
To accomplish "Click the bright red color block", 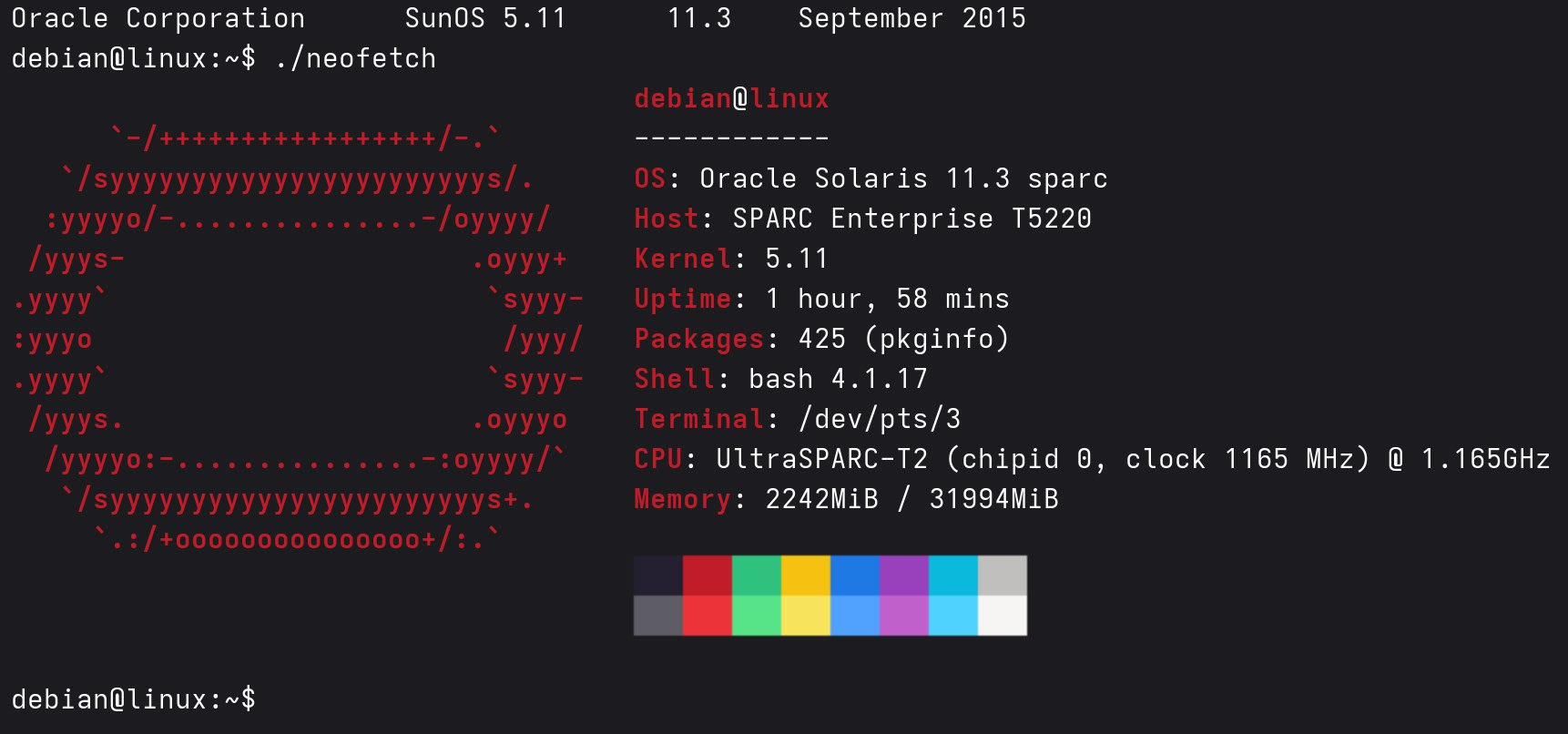I will [708, 616].
